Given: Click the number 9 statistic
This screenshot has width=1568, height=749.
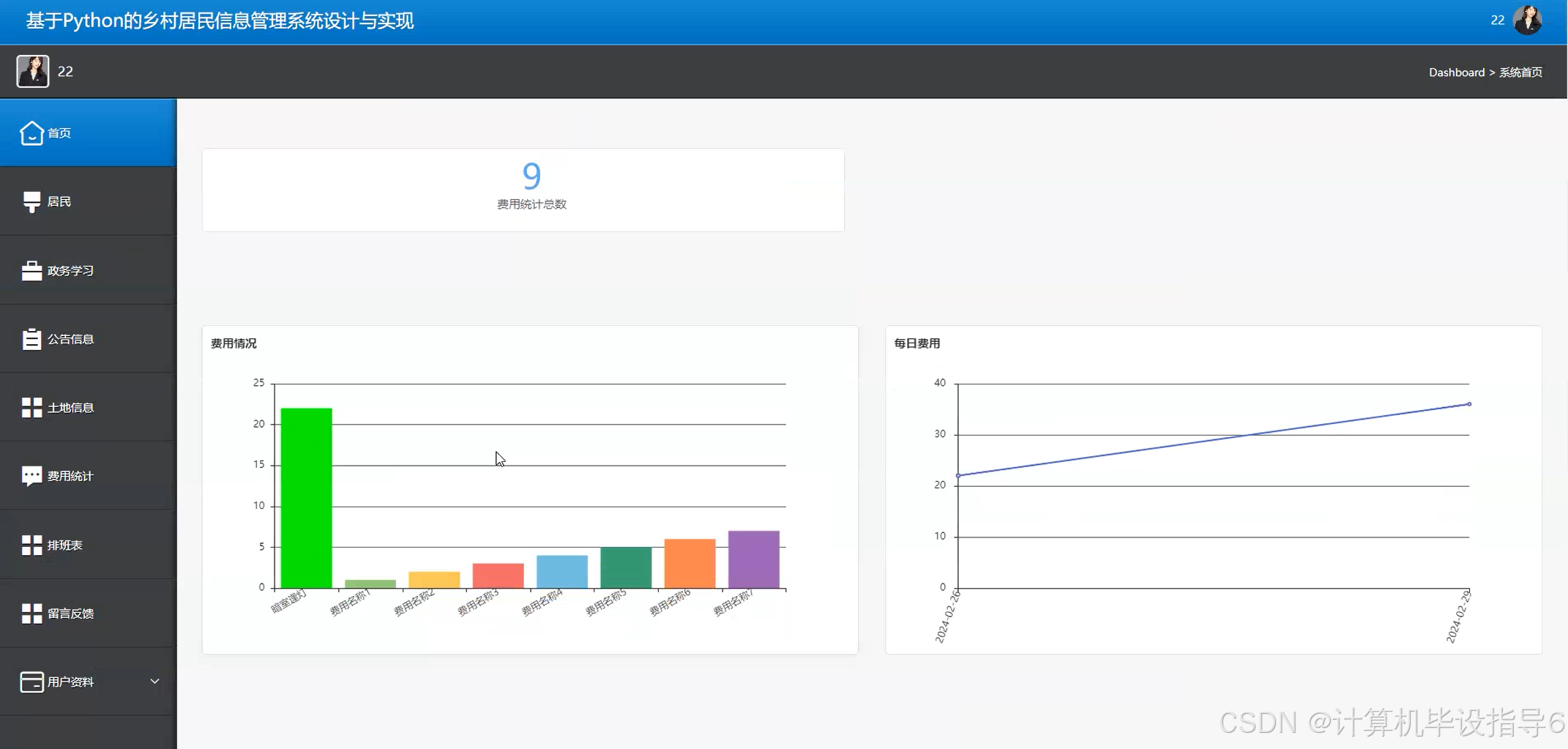Looking at the screenshot, I should pos(531,176).
